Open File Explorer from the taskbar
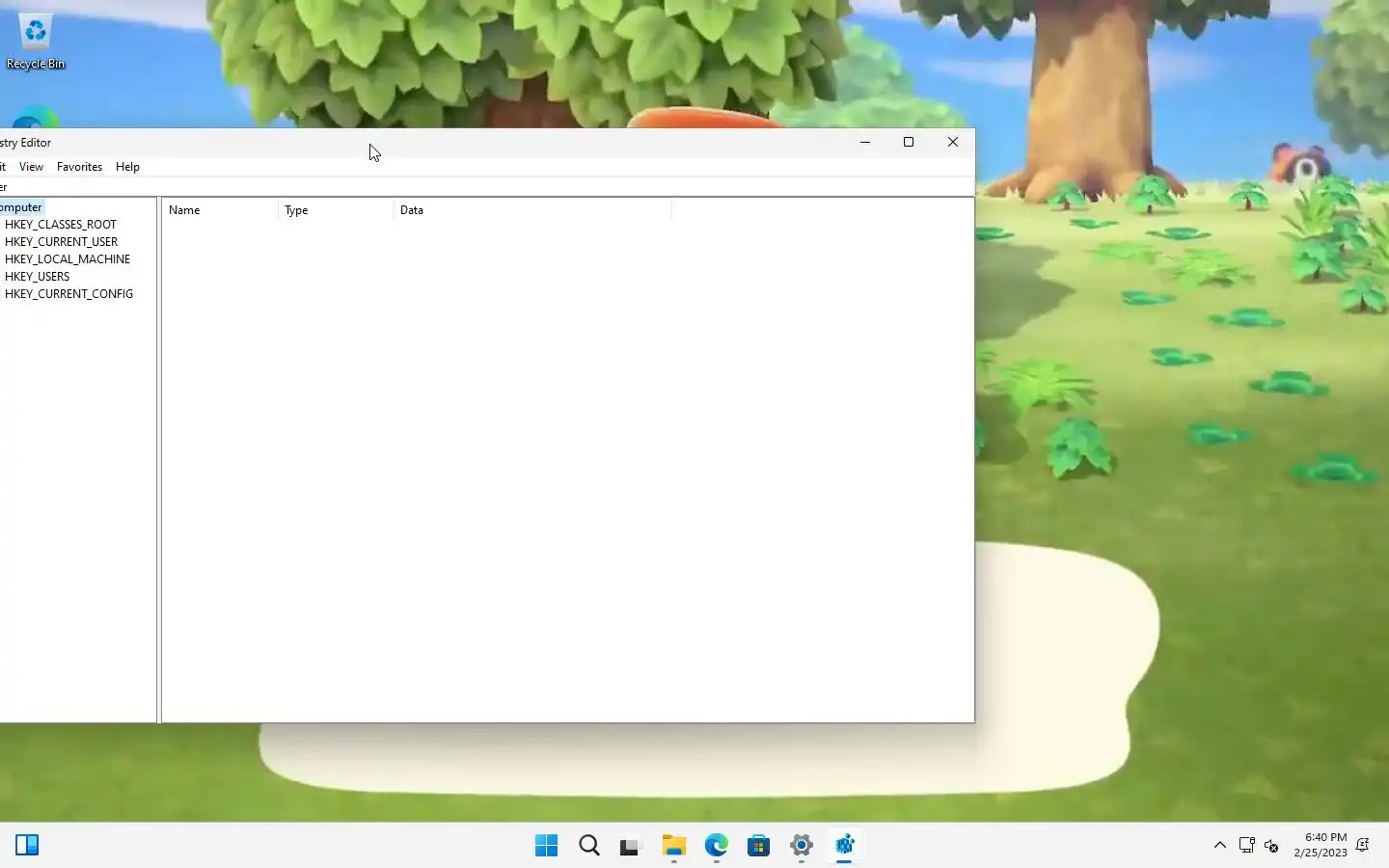Screen dimensions: 1389x868 pyautogui.click(x=673, y=846)
